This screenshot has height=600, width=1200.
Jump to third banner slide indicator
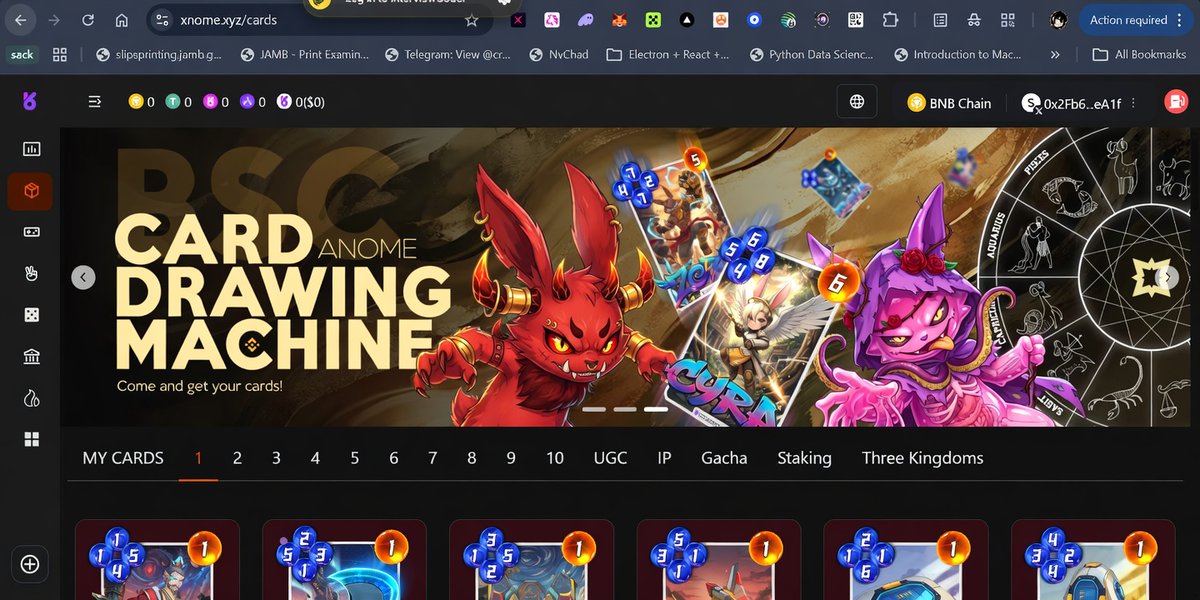click(656, 409)
